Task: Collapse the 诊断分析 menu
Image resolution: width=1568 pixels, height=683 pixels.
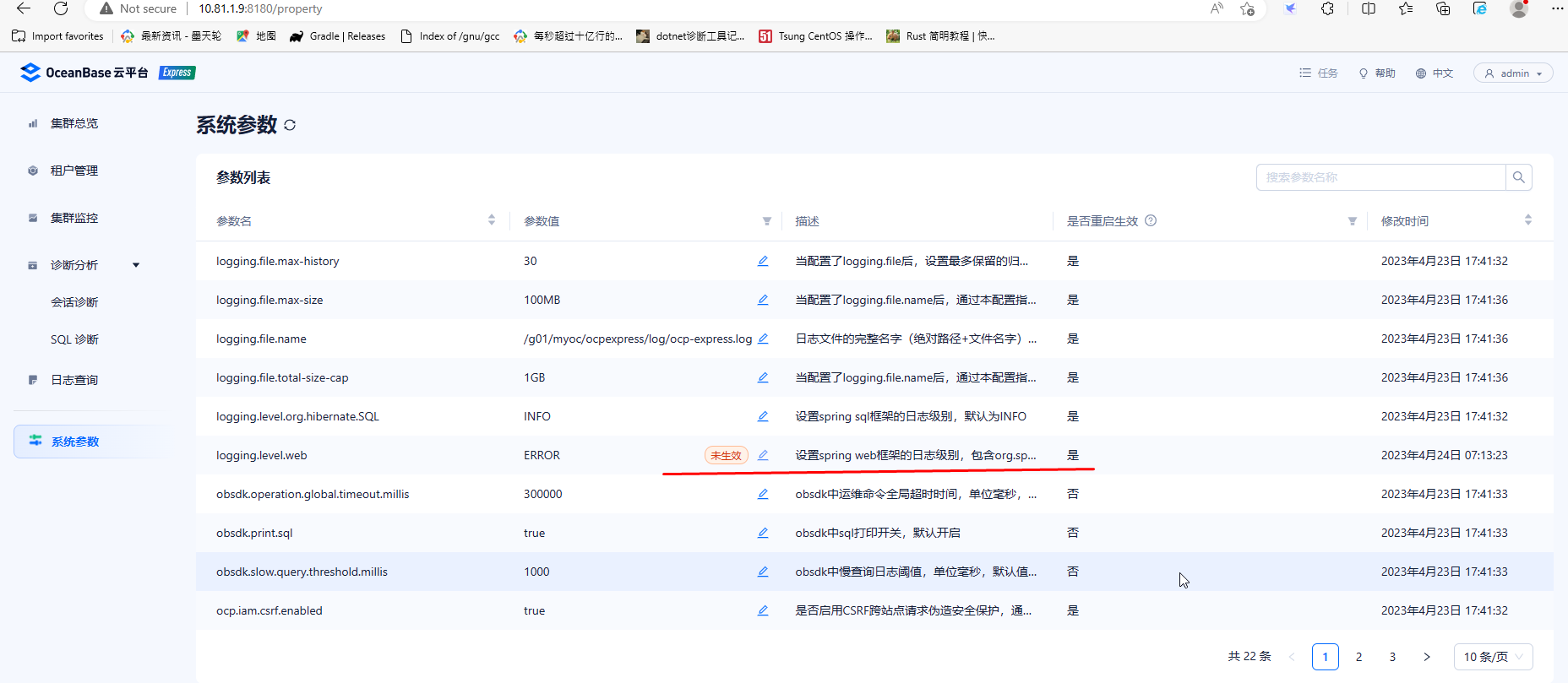Action: click(x=136, y=265)
